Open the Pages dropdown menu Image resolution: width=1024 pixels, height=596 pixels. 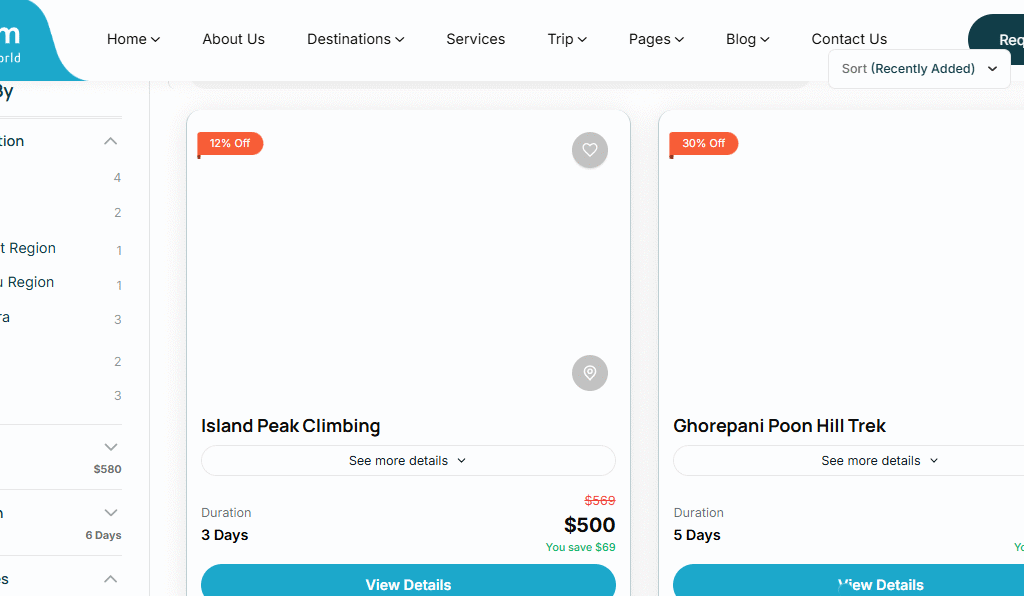tap(656, 39)
